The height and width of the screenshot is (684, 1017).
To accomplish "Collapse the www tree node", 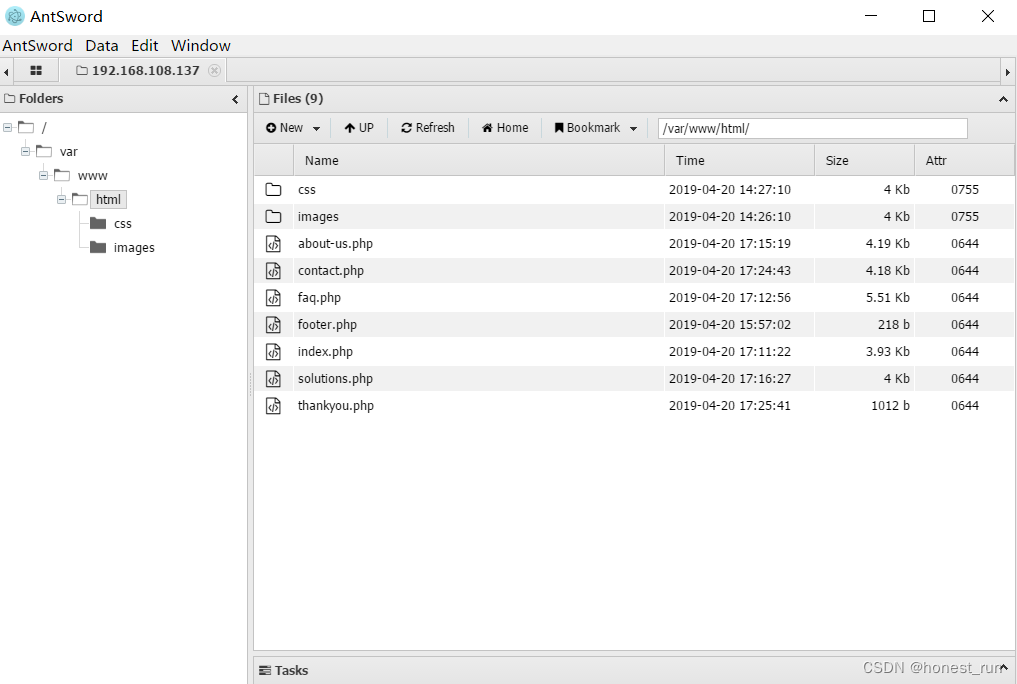I will click(x=43, y=176).
